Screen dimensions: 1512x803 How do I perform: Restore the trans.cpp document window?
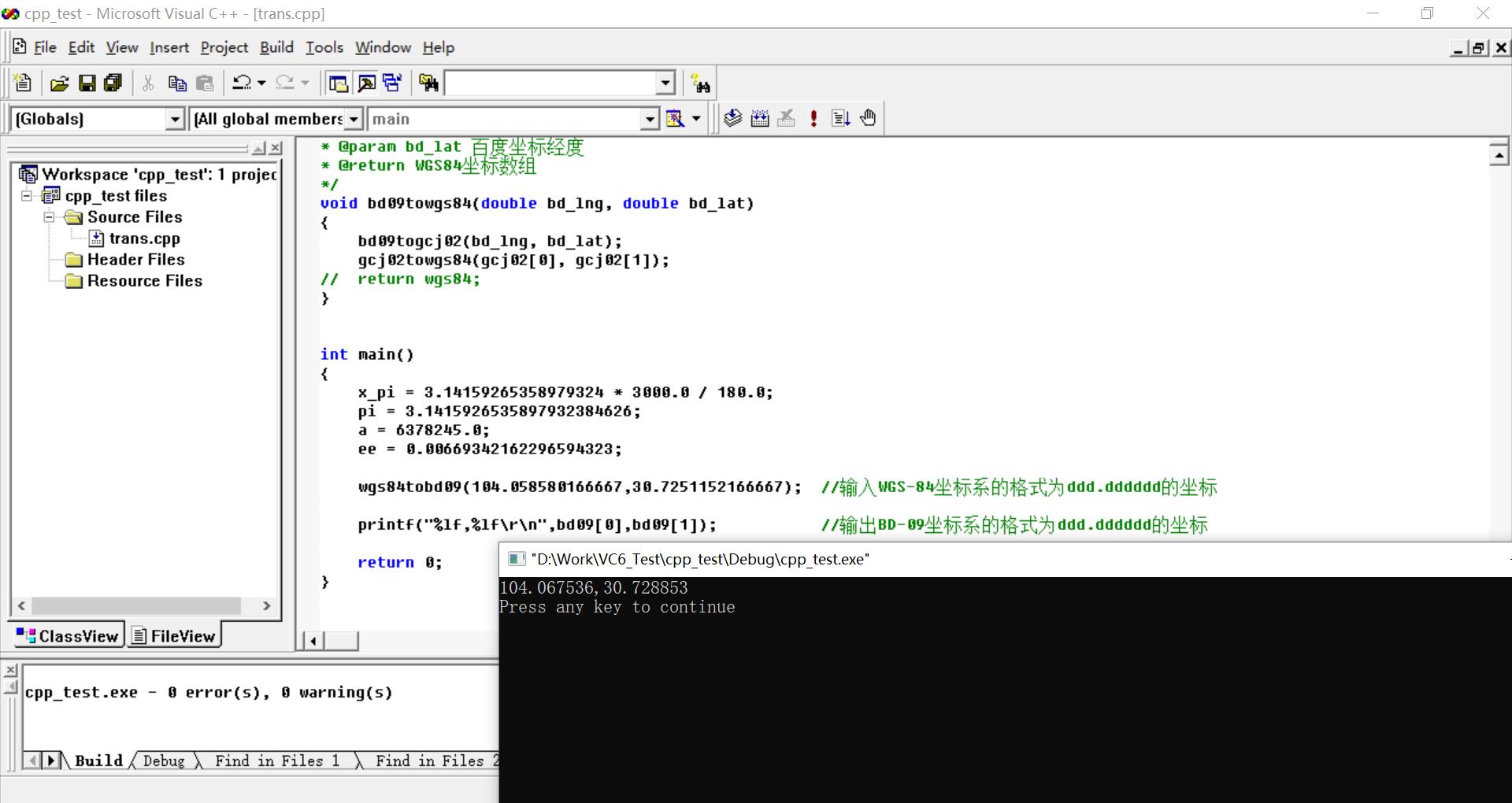coord(1479,48)
